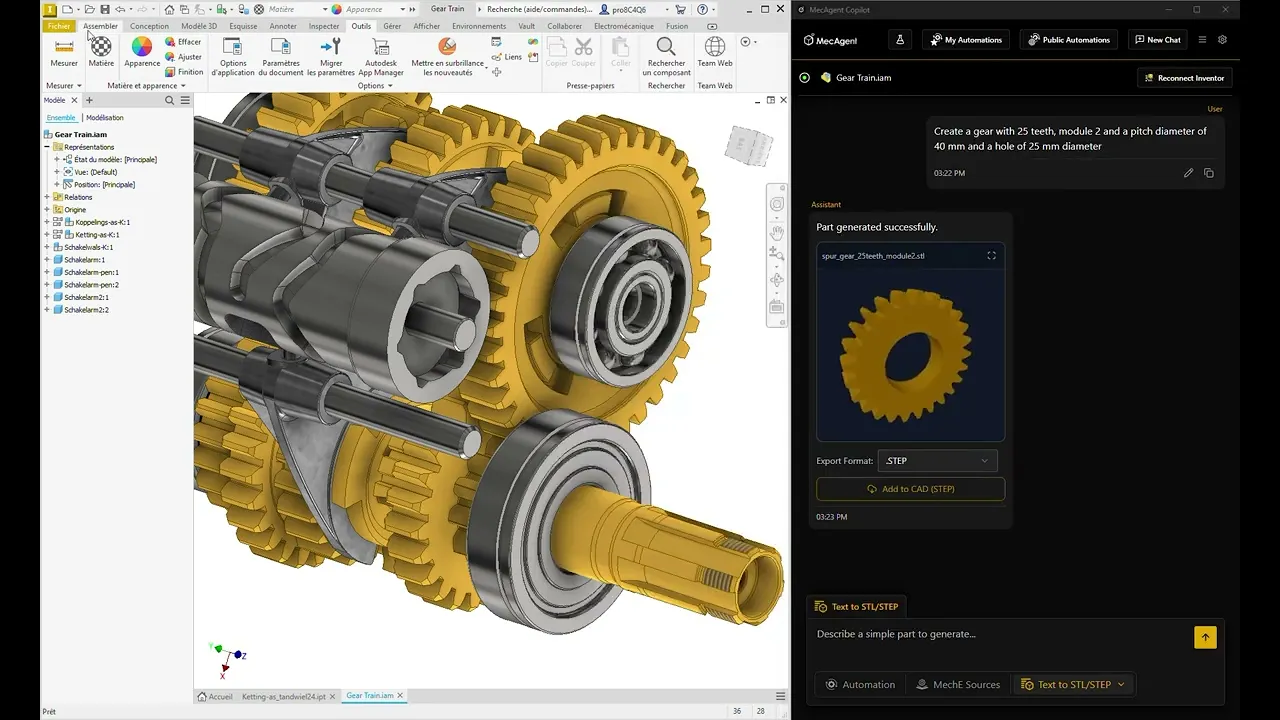Viewport: 1280px width, 720px height.
Task: Click the Ajuster appearance tool
Action: 183,57
